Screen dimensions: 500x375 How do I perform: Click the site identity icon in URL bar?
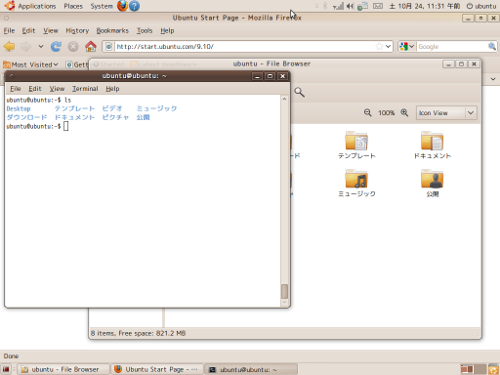click(109, 46)
